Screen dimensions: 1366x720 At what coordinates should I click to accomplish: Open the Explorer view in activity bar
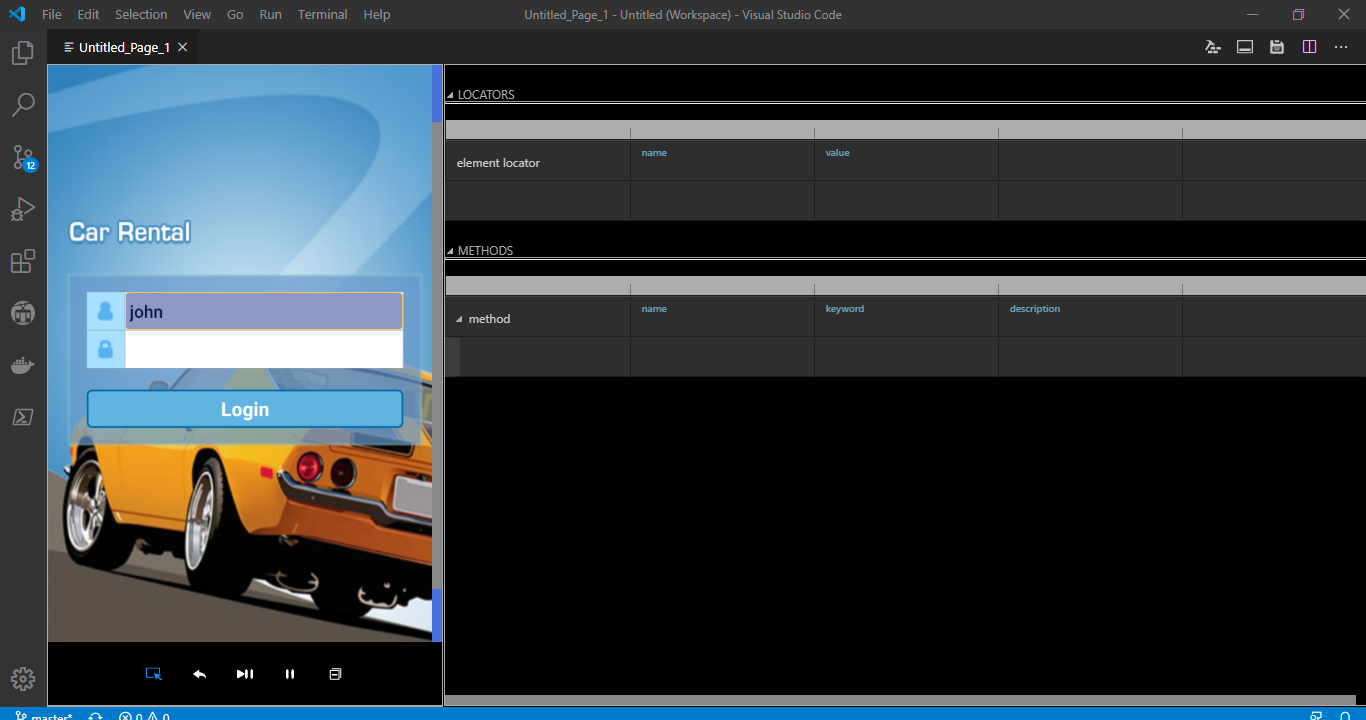point(23,53)
